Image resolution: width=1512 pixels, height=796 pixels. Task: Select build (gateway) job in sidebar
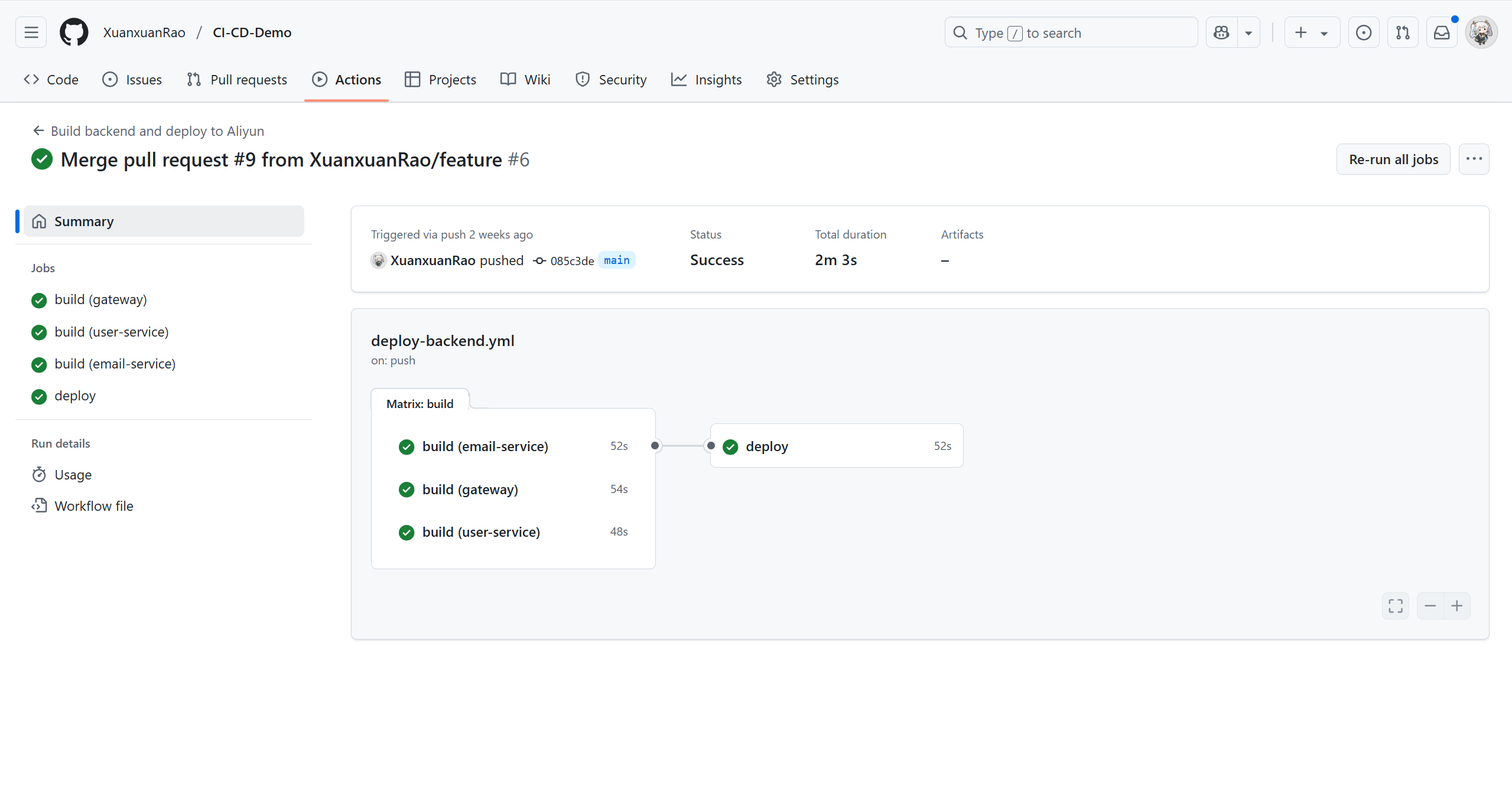point(100,300)
